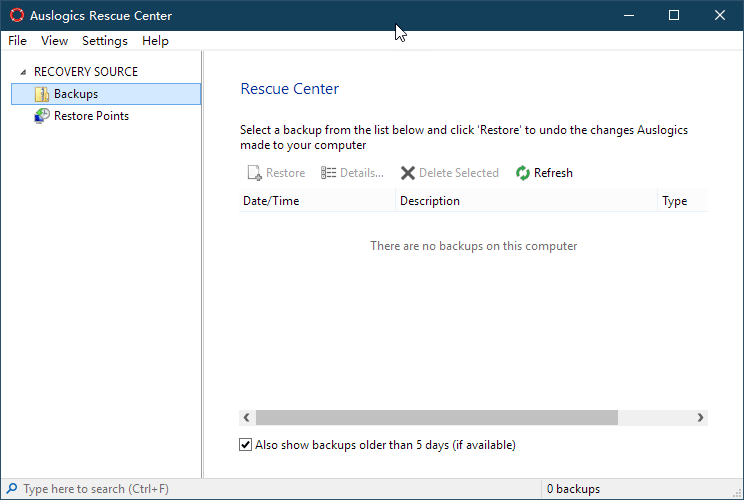Click the 'Type here to search' field

[x=100, y=489]
